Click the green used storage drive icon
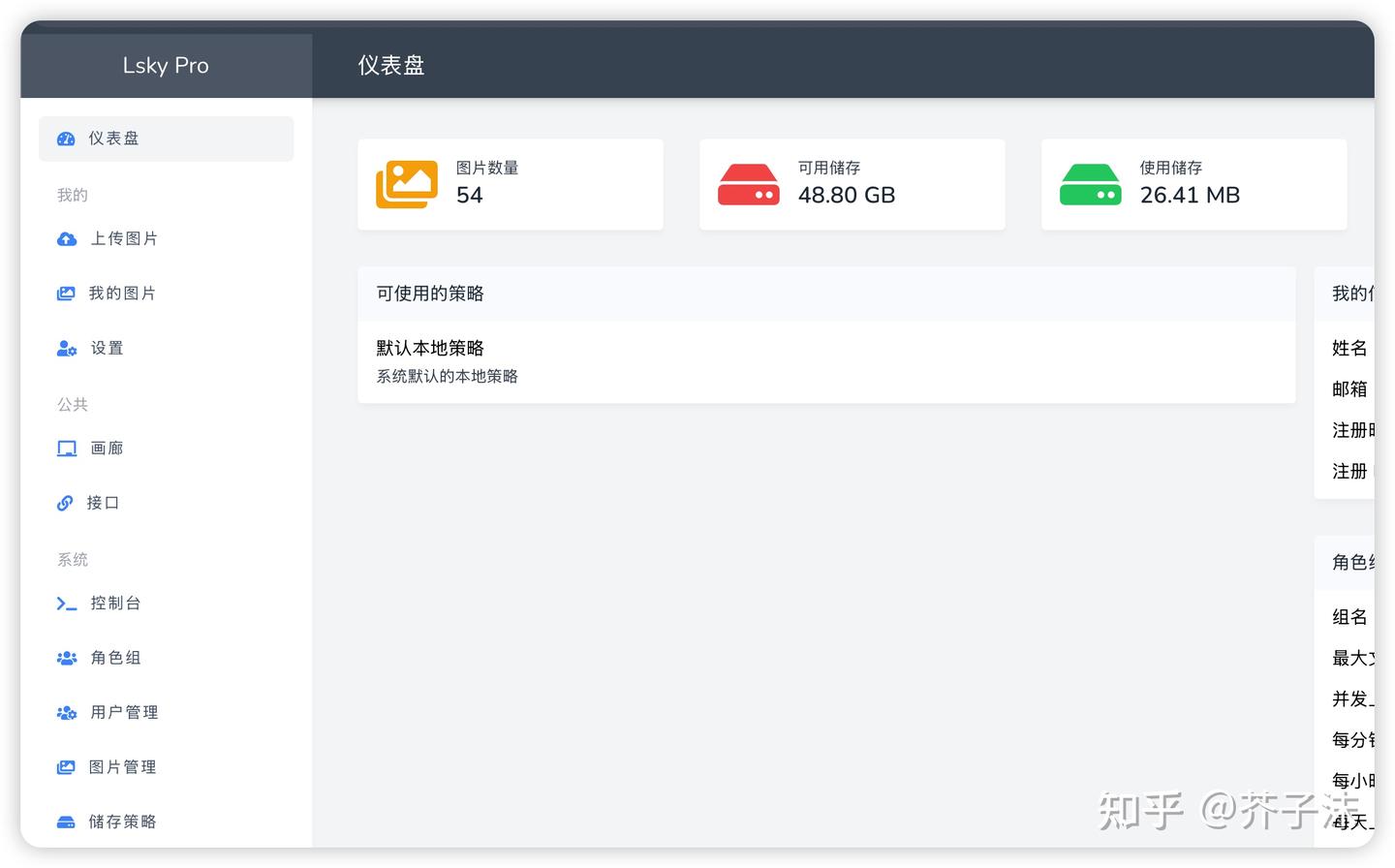1395x868 pixels. (x=1091, y=184)
